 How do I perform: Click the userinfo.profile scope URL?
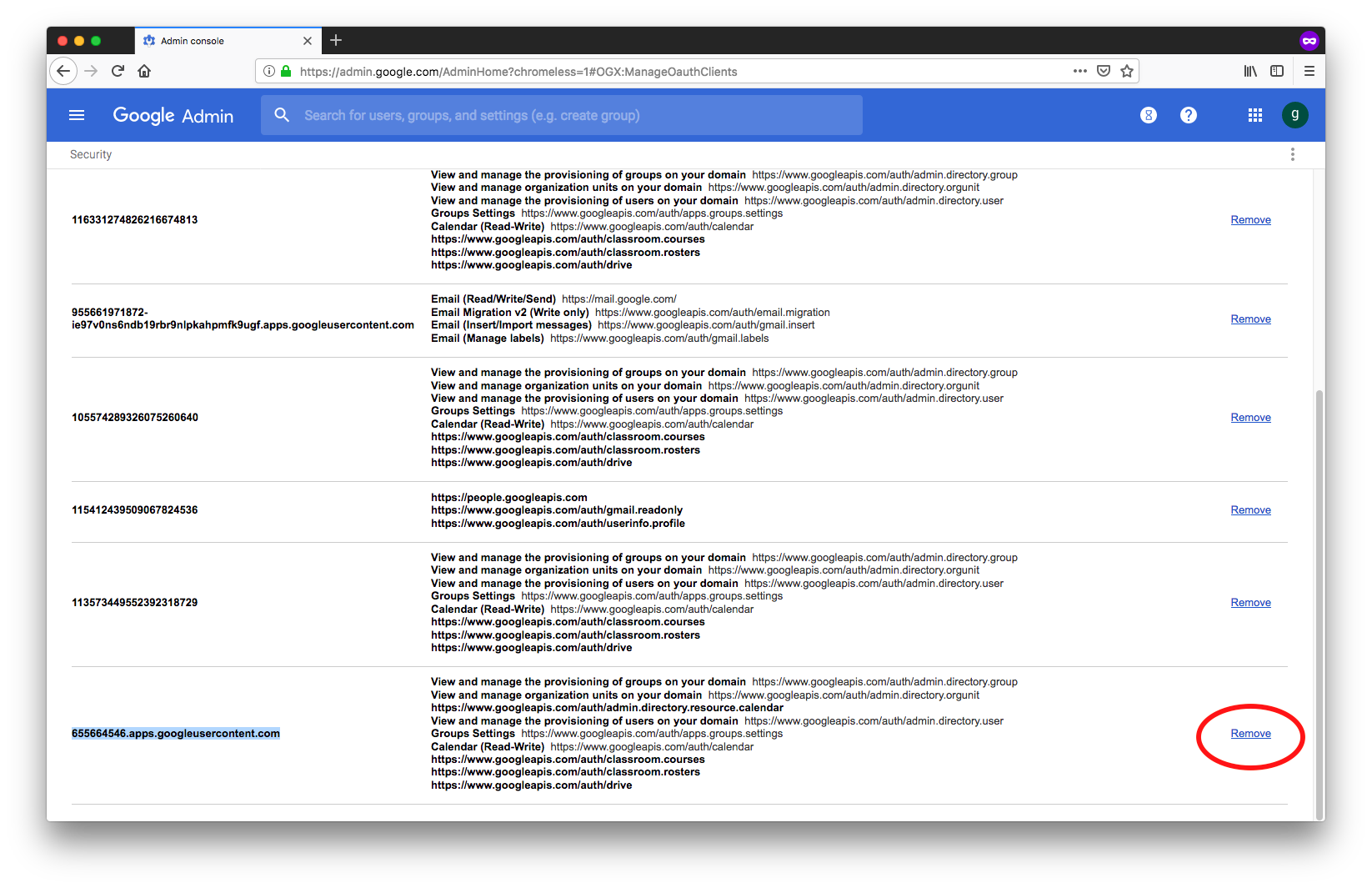tap(558, 524)
